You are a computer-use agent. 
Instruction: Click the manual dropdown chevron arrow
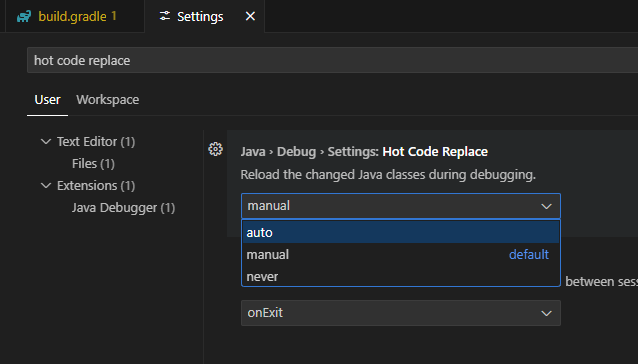pos(546,206)
